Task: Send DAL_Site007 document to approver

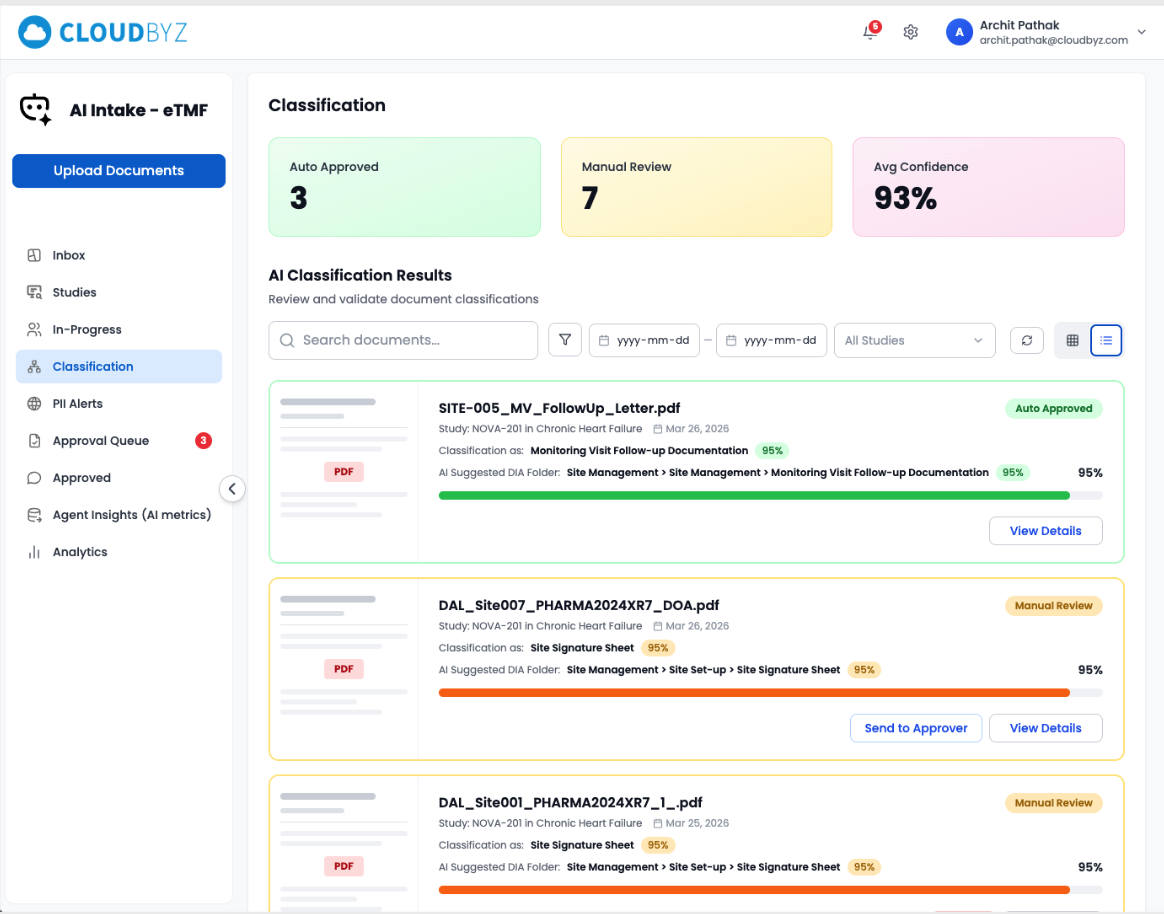Action: pyautogui.click(x=916, y=728)
